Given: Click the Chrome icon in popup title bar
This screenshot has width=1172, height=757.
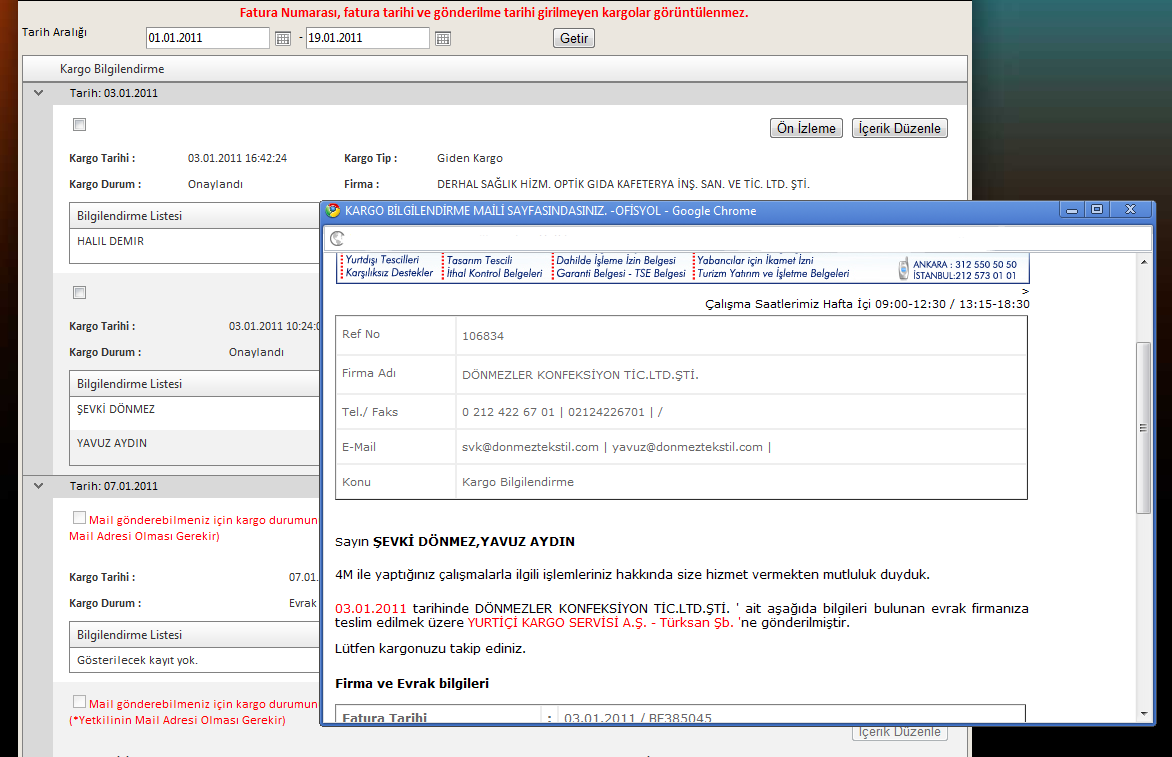Looking at the screenshot, I should click(332, 211).
